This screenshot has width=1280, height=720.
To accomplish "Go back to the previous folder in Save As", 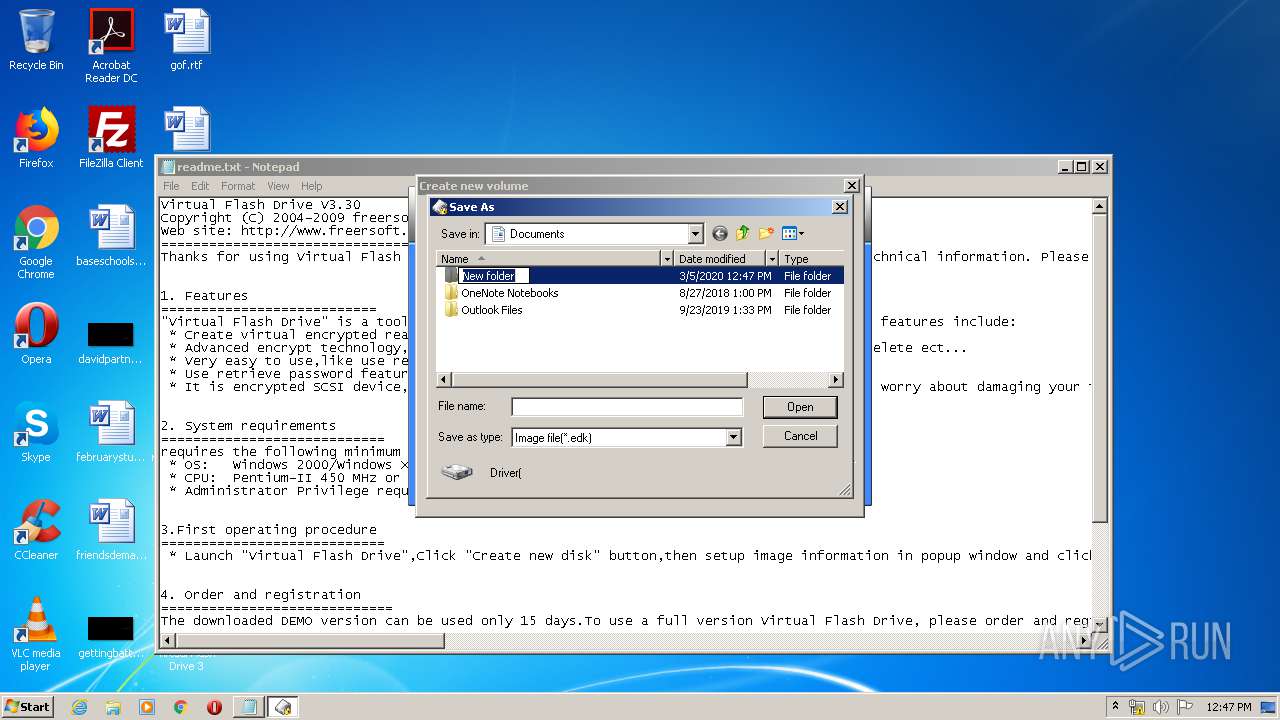I will 719,234.
